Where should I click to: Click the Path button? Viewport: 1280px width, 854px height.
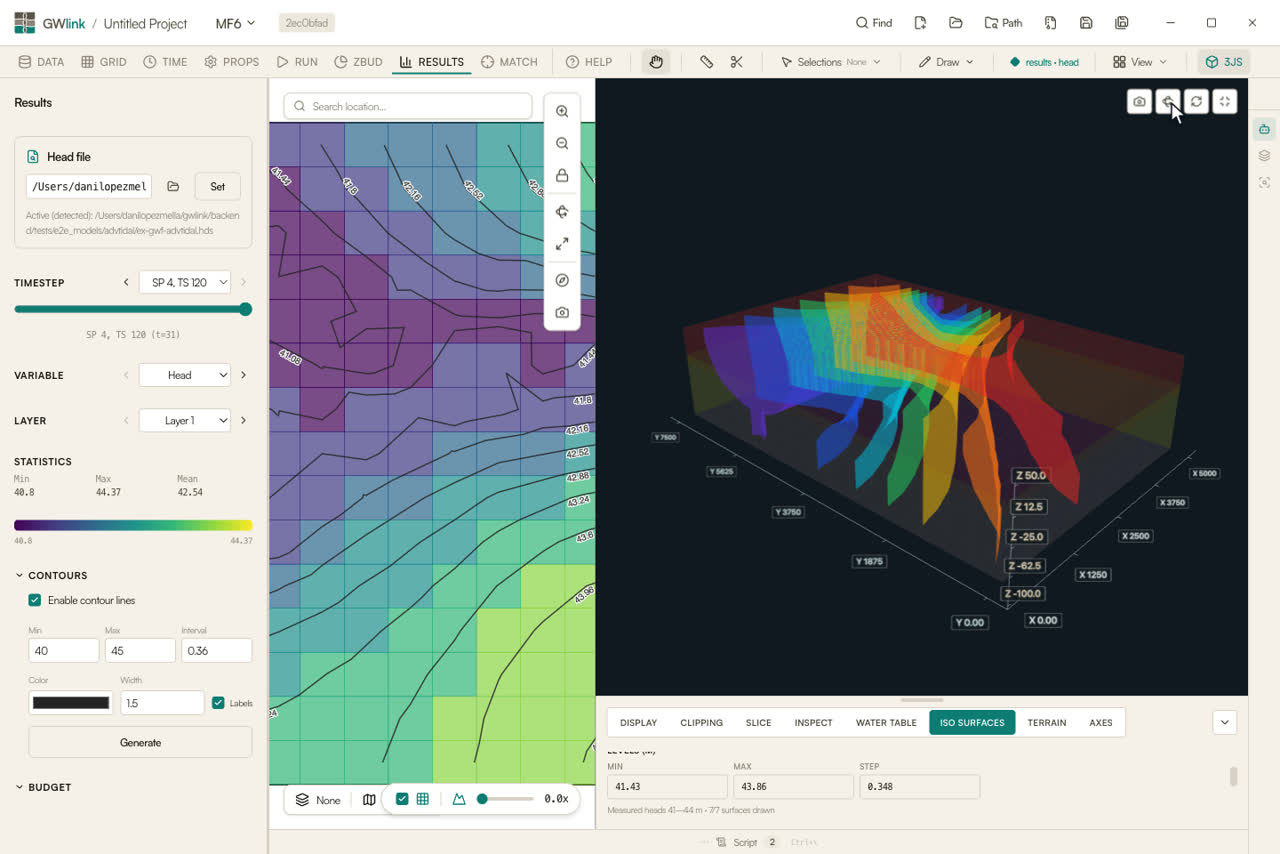[x=1004, y=23]
